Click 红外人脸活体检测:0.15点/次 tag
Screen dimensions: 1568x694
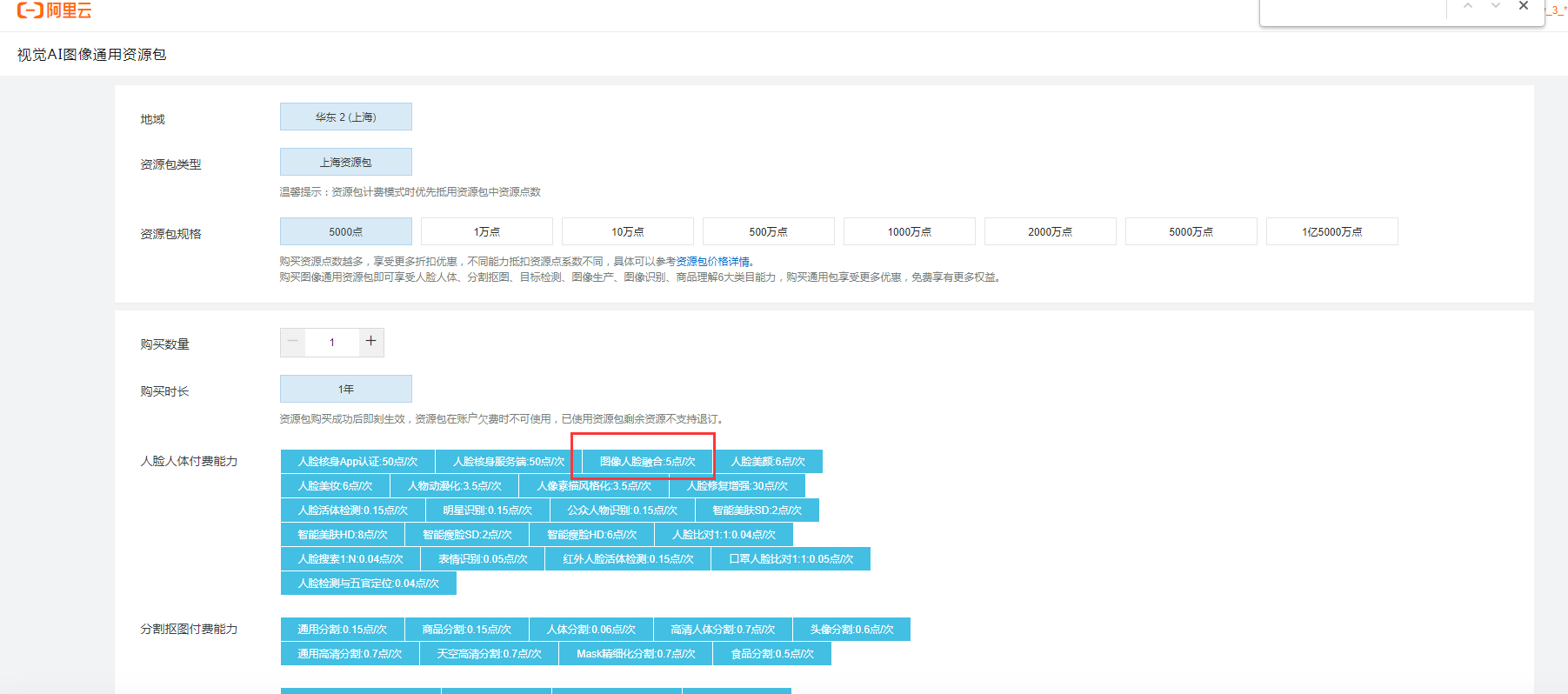coord(628,558)
